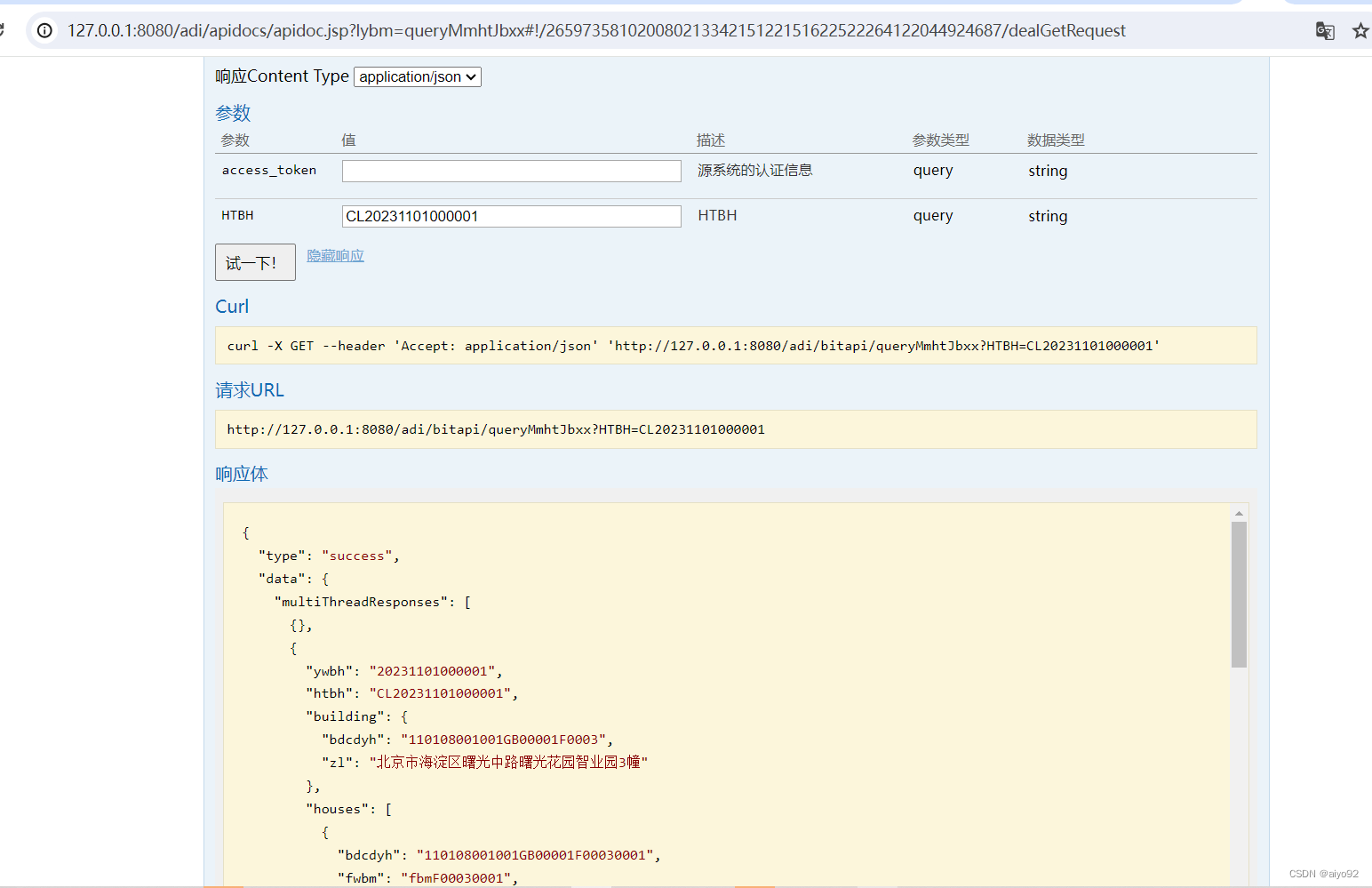Image resolution: width=1372 pixels, height=888 pixels.
Task: Click the 参数类型 column header
Action: pyautogui.click(x=940, y=140)
